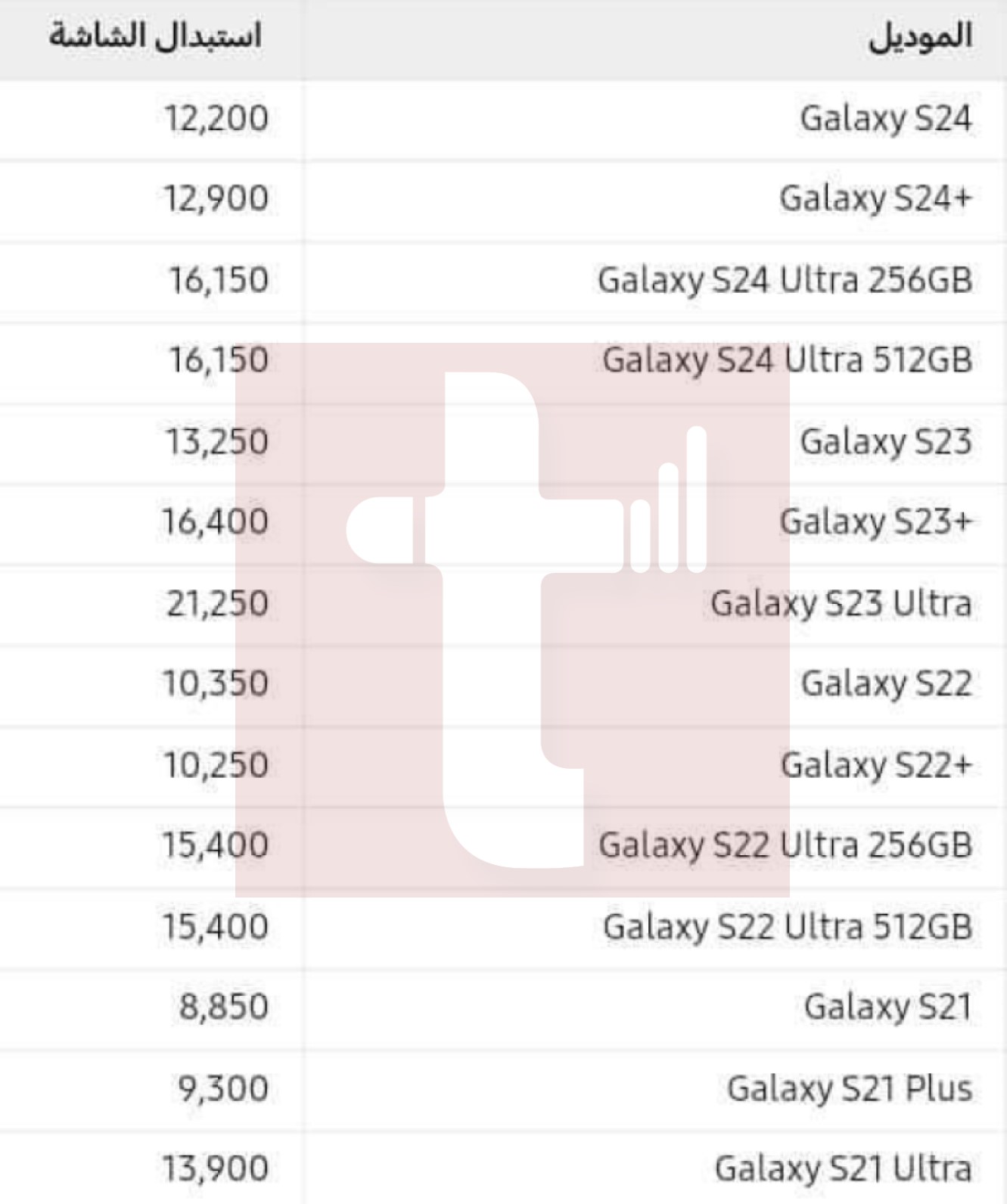
Task: Click the Galaxy S22+ model name
Action: (x=876, y=764)
